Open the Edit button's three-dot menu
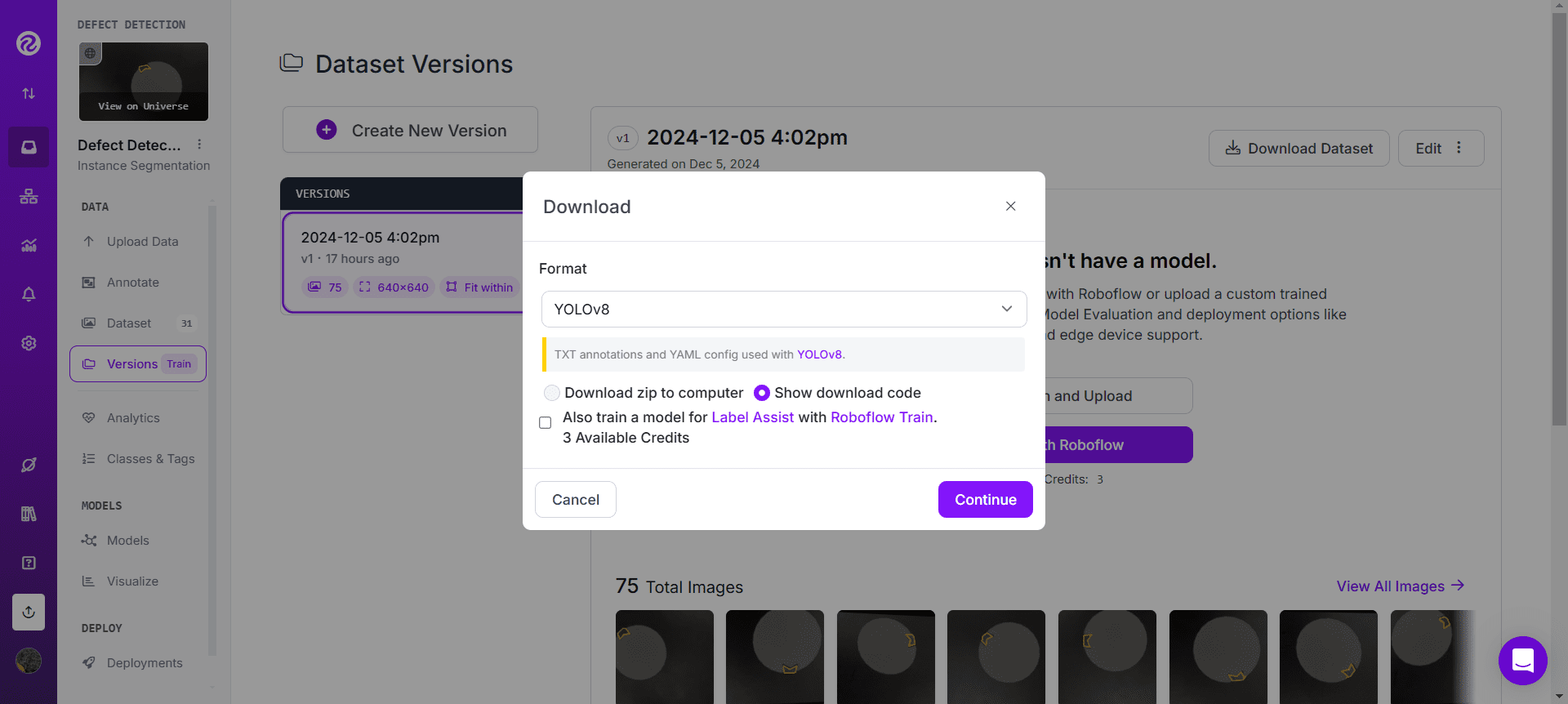 [1459, 148]
